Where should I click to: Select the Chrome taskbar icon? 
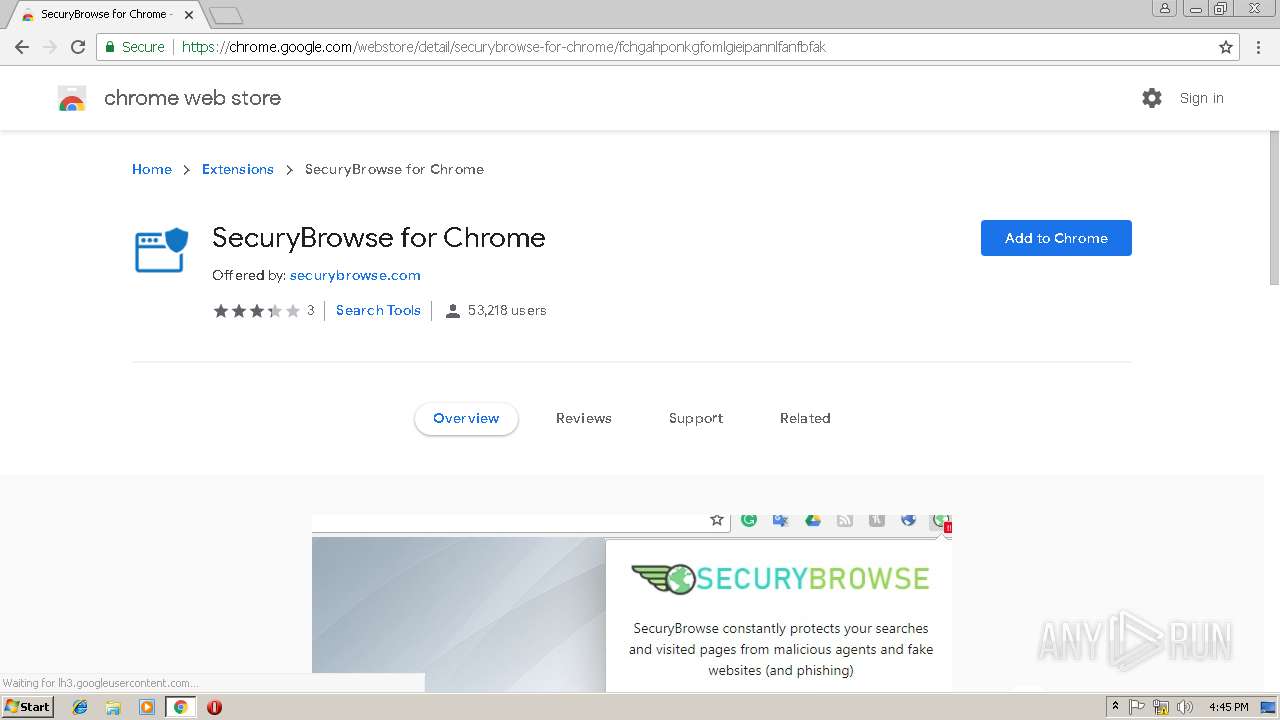coord(180,707)
